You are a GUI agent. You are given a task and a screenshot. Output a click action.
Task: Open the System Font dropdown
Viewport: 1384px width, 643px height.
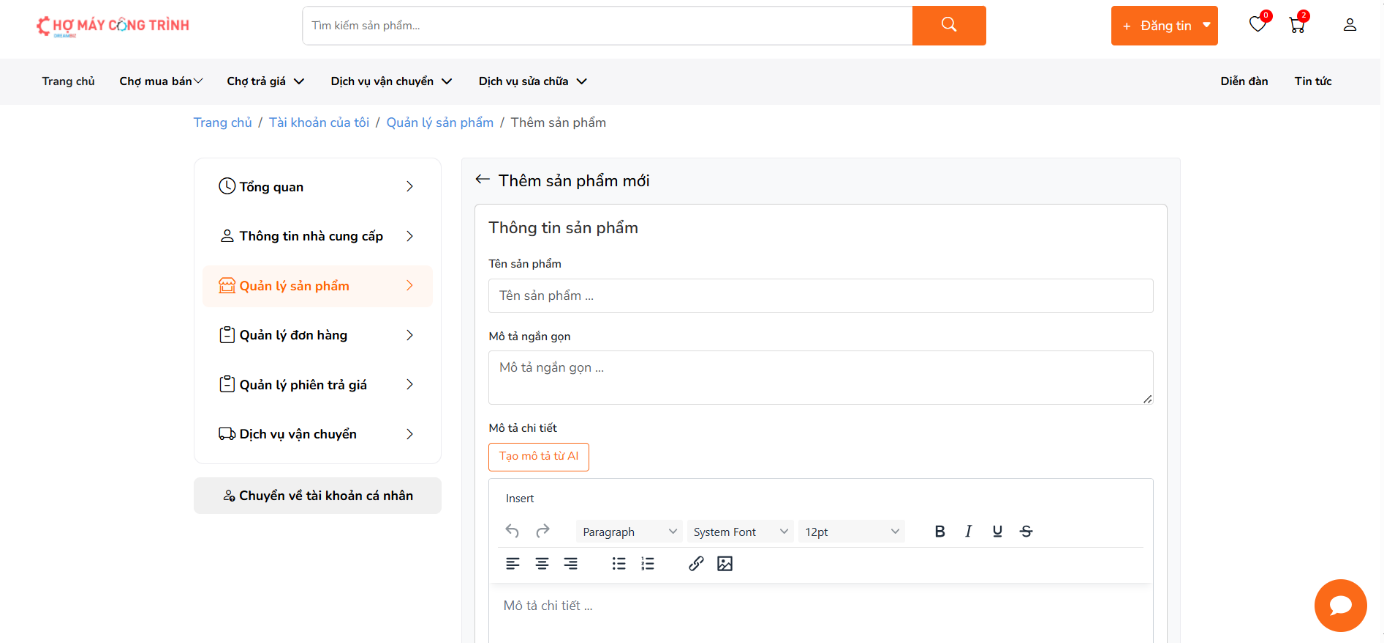coord(740,532)
